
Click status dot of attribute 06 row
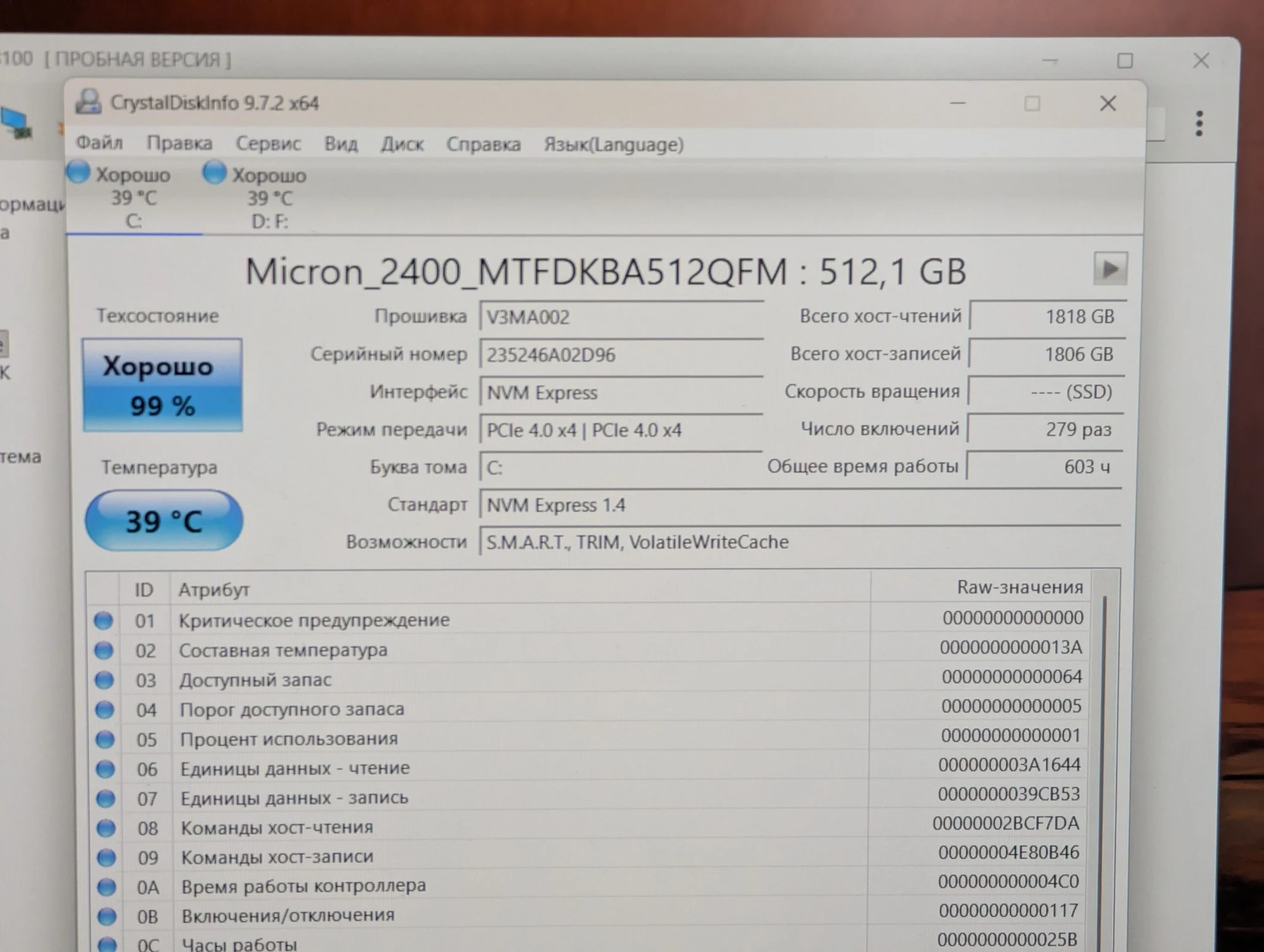[105, 769]
